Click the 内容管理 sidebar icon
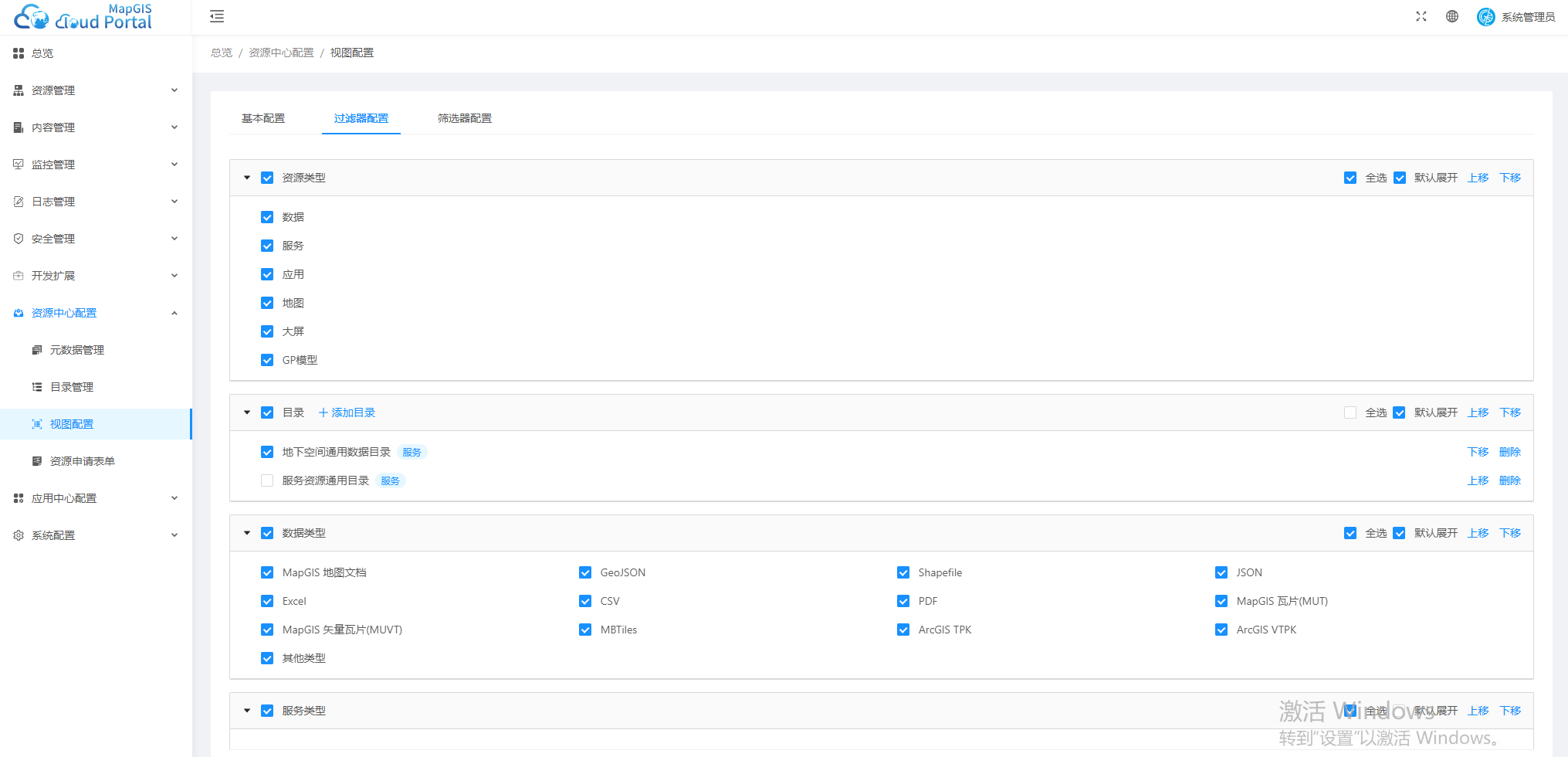 19,127
